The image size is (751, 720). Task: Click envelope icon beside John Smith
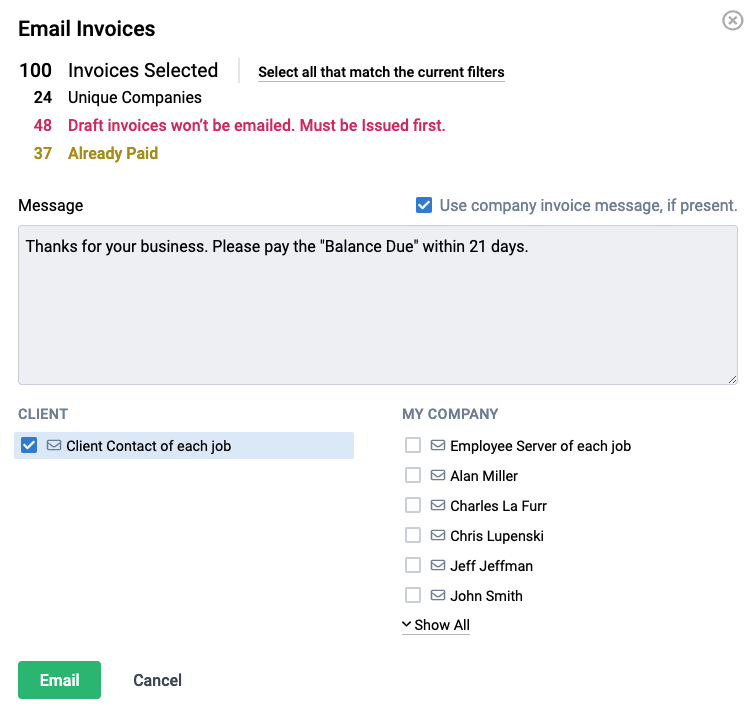438,595
